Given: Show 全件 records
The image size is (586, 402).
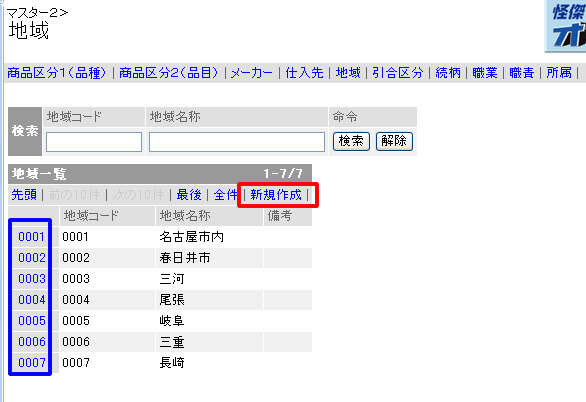Looking at the screenshot, I should pos(226,195).
